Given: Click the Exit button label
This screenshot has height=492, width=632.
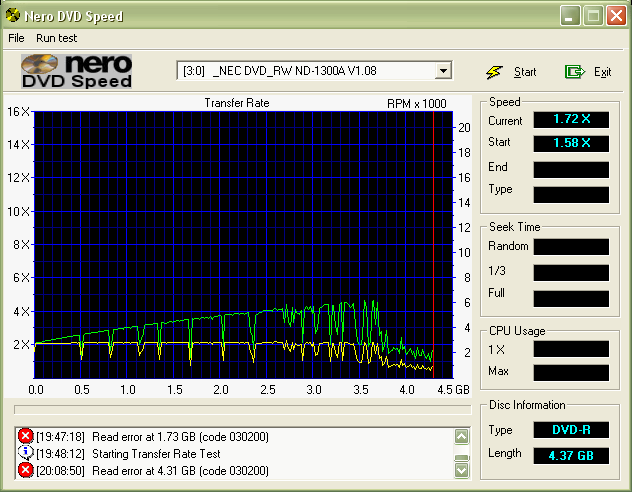Looking at the screenshot, I should point(602,72).
